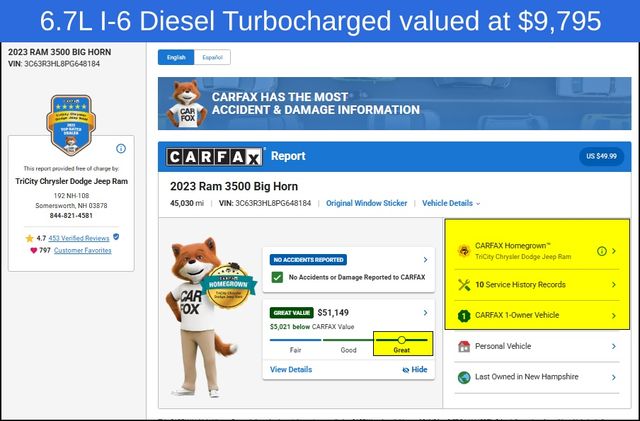Click the dealer phone number 844-821-4581
The width and height of the screenshot is (640, 421).
coord(71,215)
